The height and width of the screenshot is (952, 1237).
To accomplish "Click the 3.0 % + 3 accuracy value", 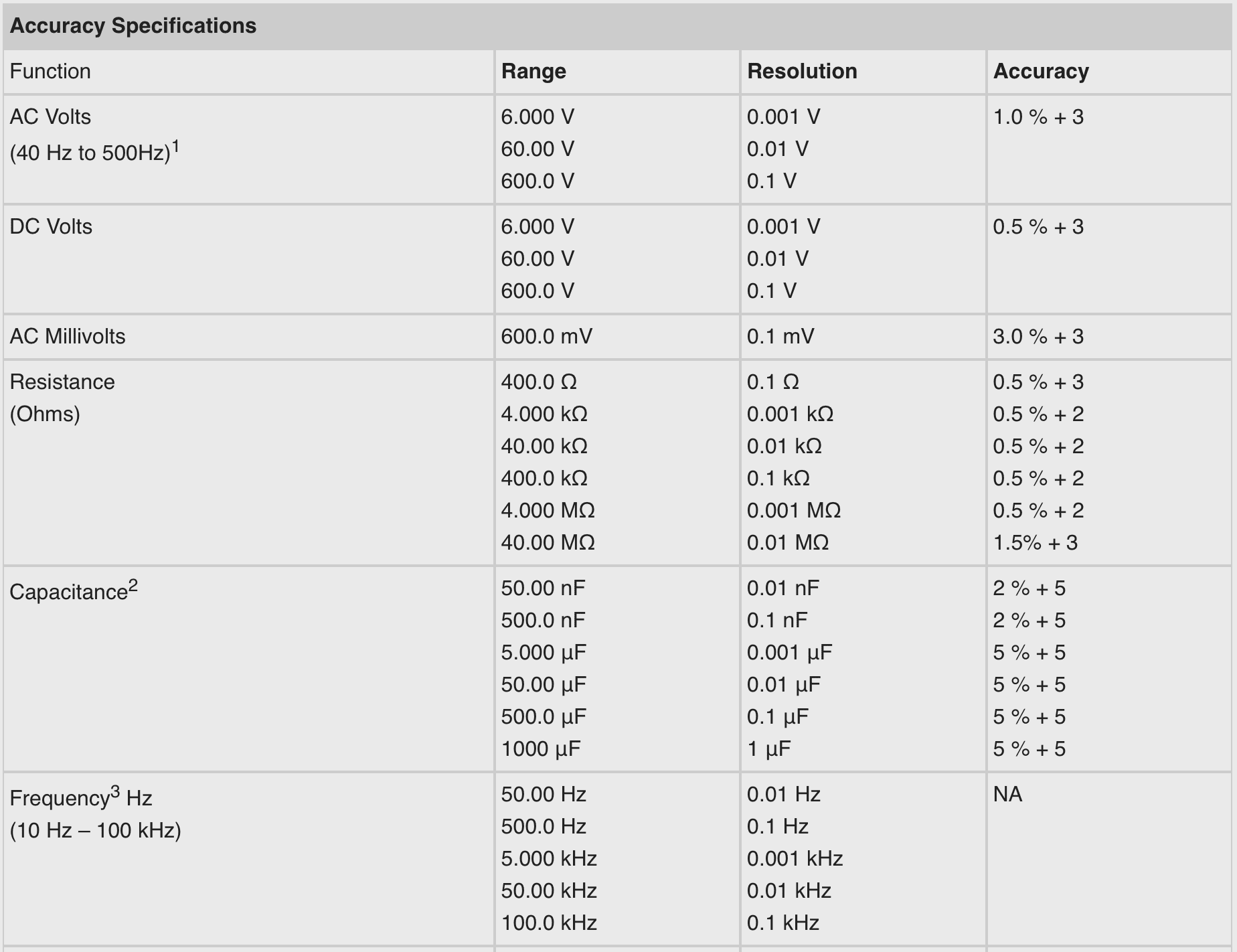I will pyautogui.click(x=1038, y=337).
